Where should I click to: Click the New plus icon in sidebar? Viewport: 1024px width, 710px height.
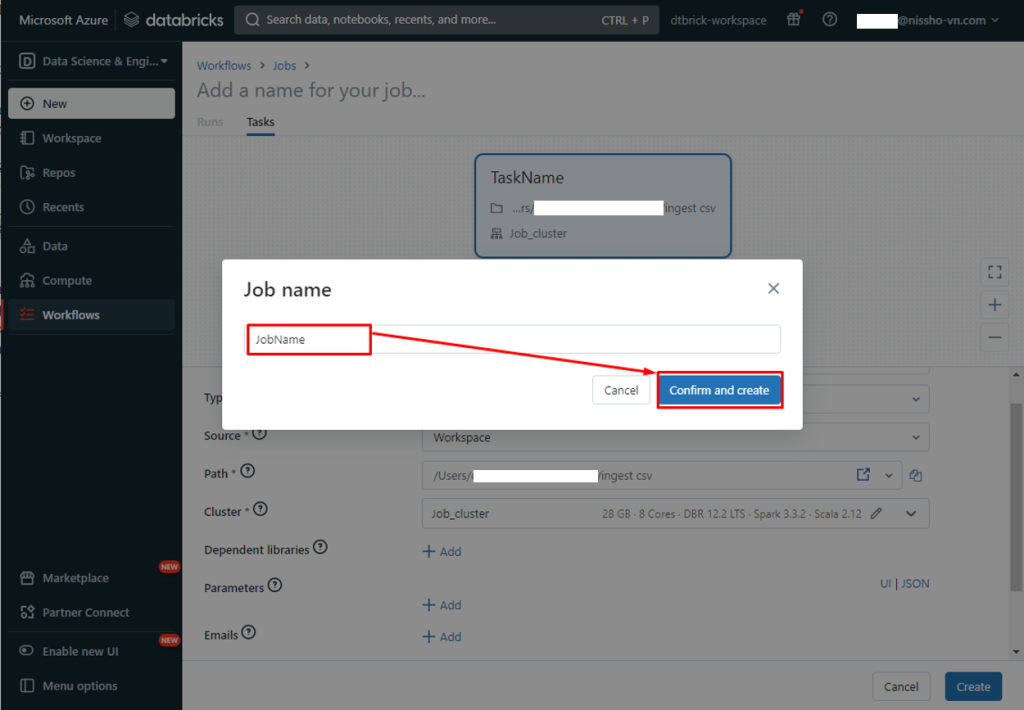pyautogui.click(x=27, y=103)
